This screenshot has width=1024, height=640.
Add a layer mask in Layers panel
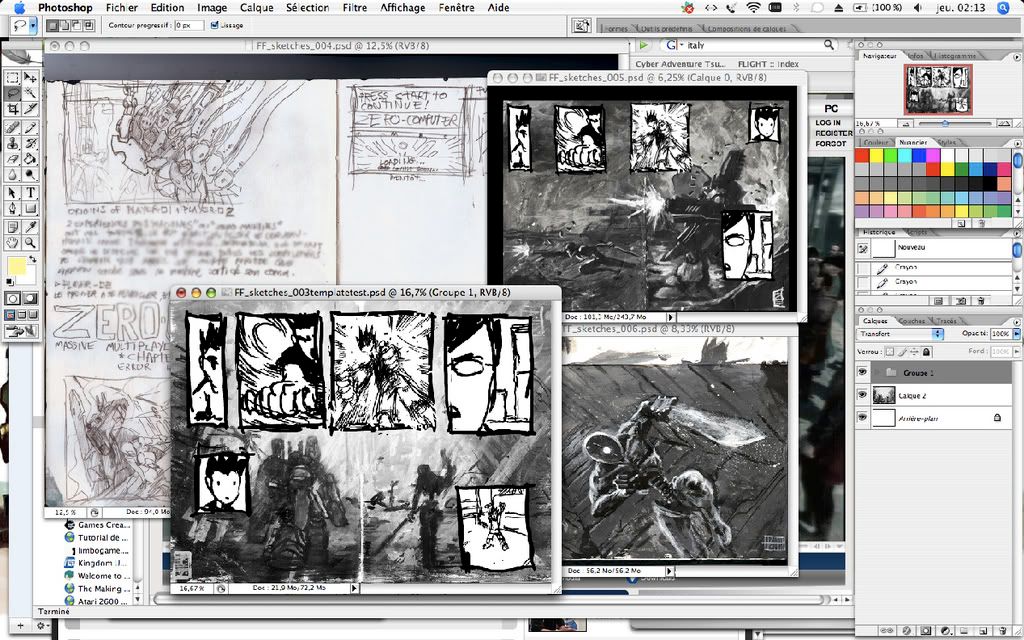click(x=925, y=631)
